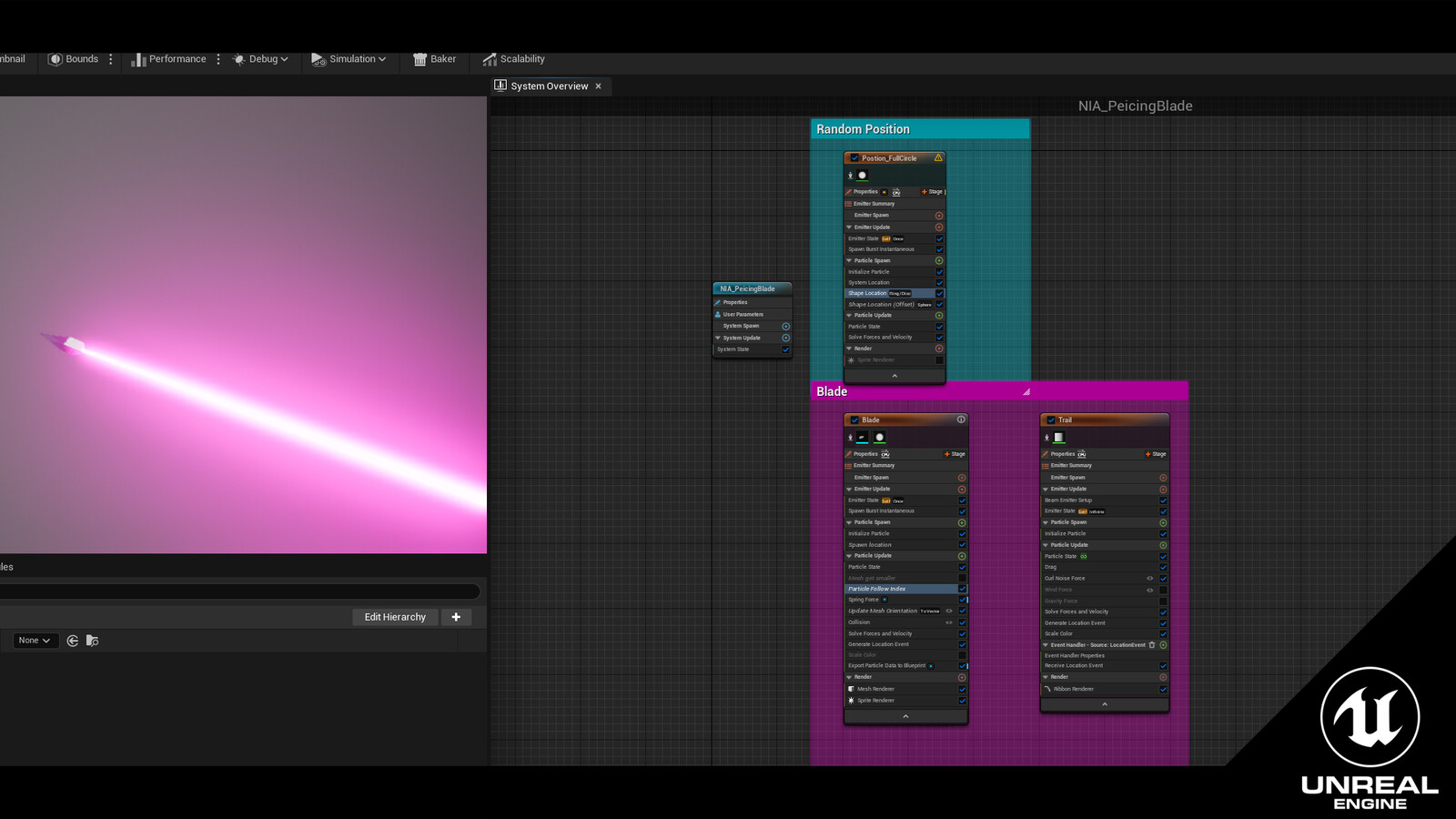Select the Blade emitter thumbnail sphere preview
This screenshot has width=1456, height=819.
tap(880, 438)
